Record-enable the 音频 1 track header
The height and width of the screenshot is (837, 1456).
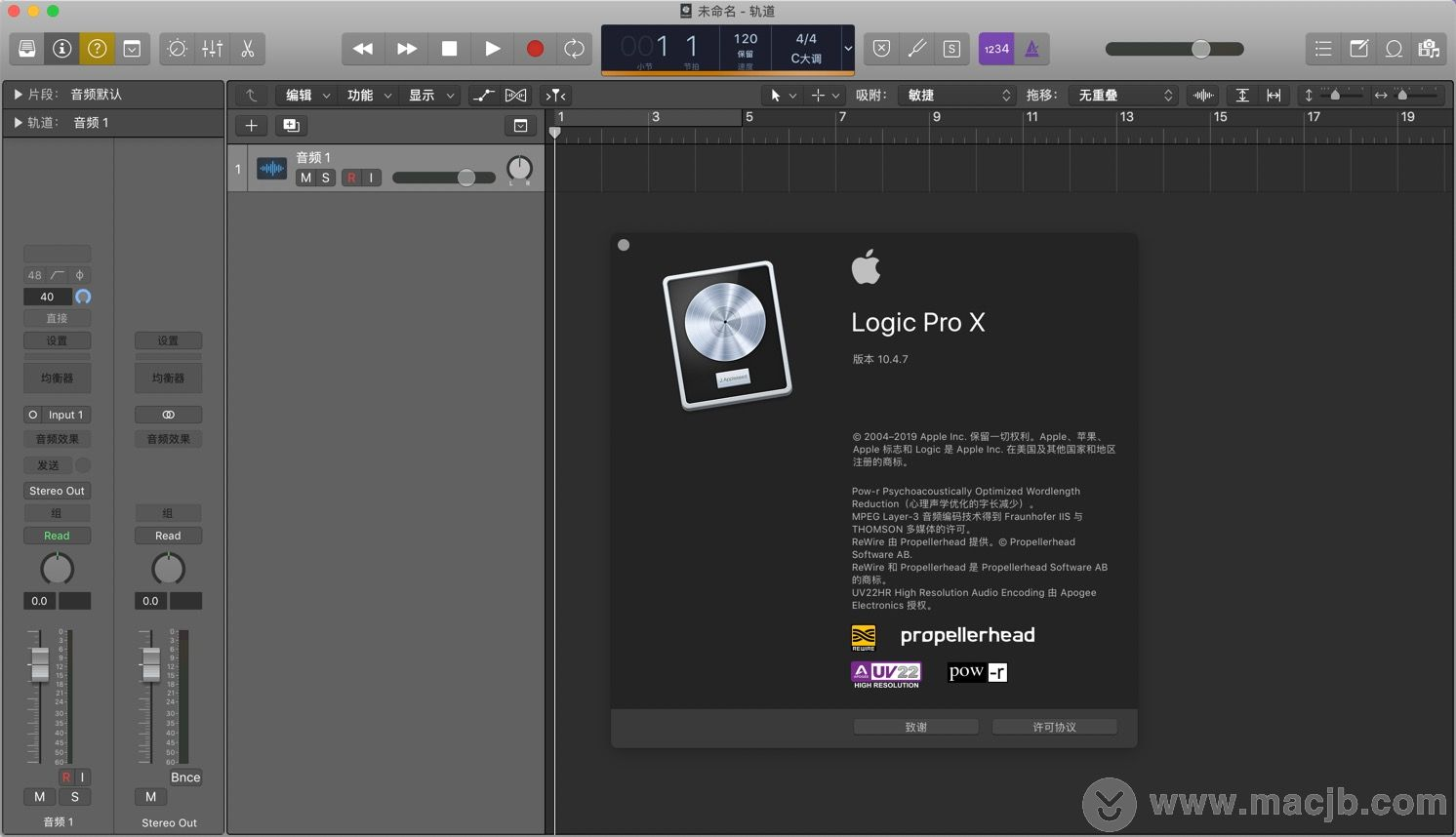point(351,178)
